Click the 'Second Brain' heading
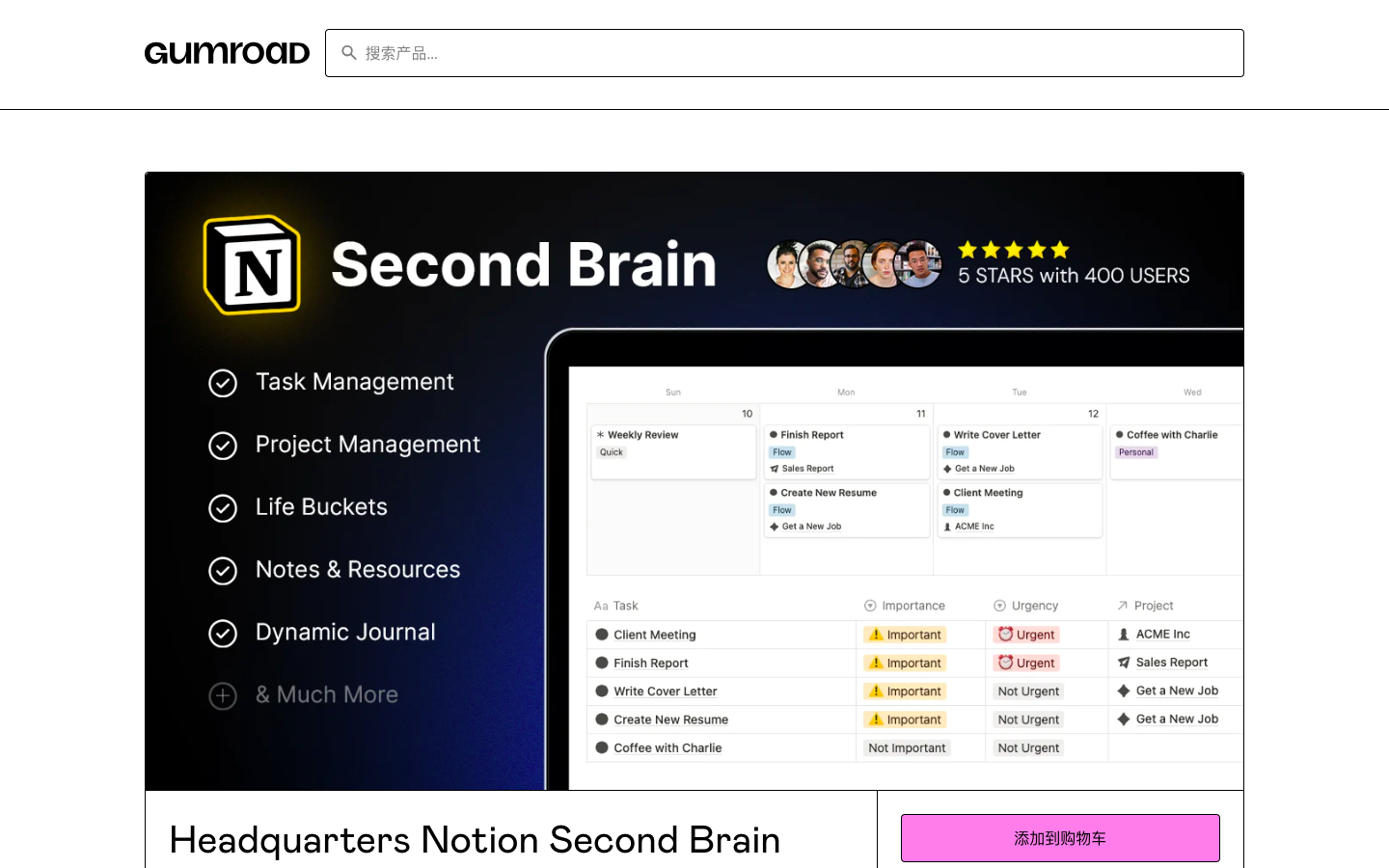Screen dimensions: 1389x868 pos(524,265)
